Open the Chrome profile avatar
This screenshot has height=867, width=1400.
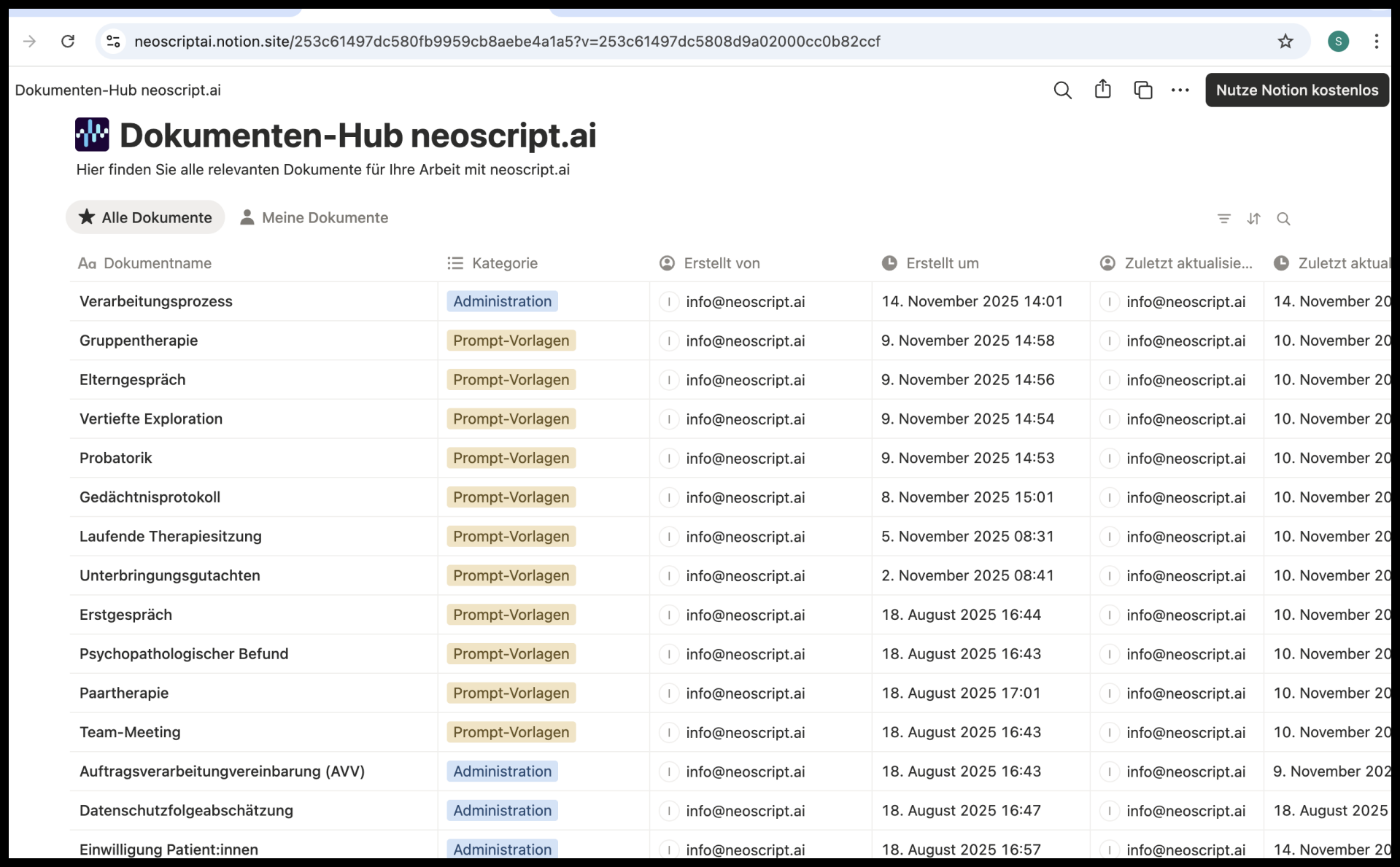(1338, 42)
